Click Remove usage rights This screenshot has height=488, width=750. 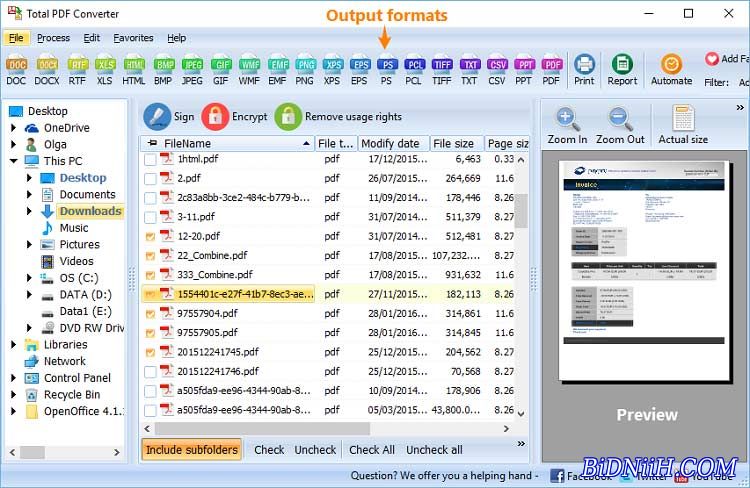[x=339, y=116]
